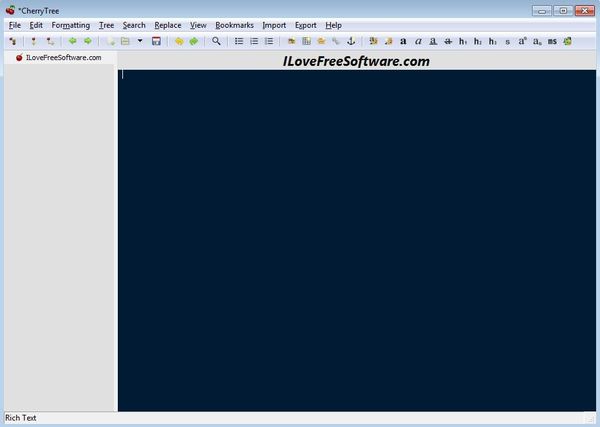
Task: Save the document with the floppy icon
Action: pyautogui.click(x=156, y=41)
